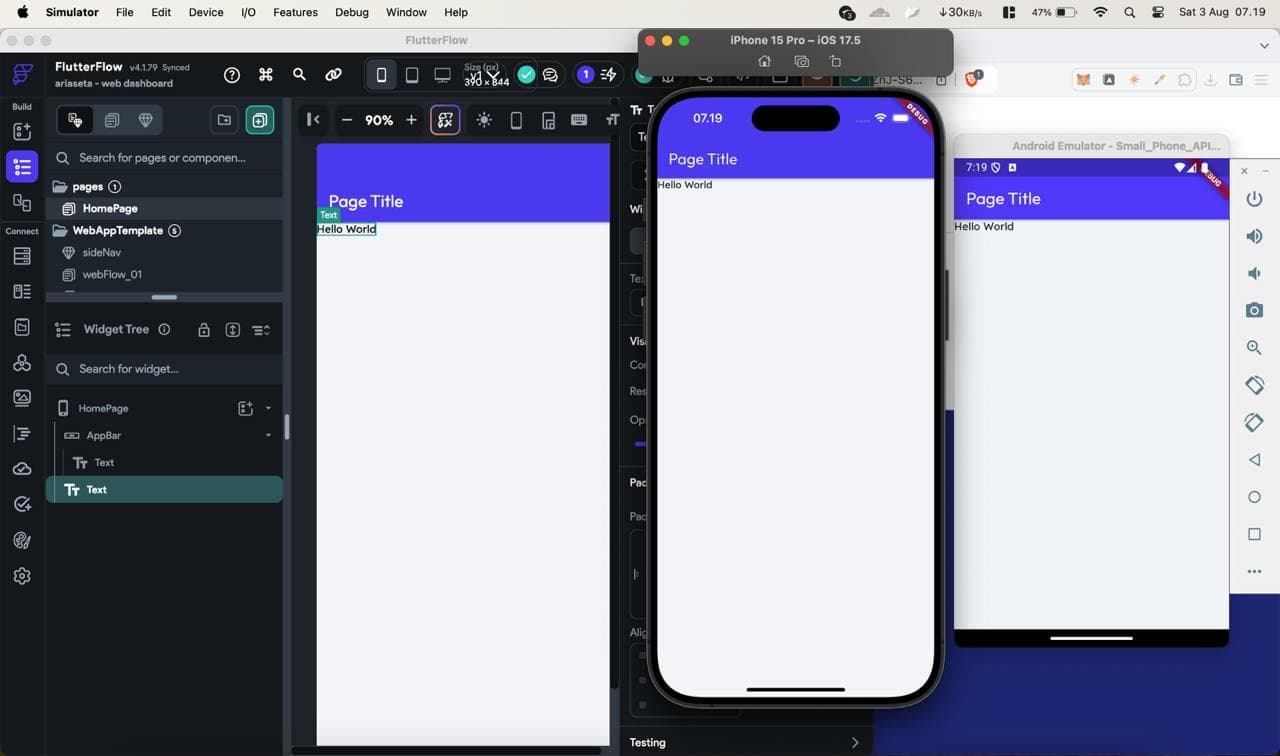Open the HomePage widget dropdown arrow

tap(267, 408)
